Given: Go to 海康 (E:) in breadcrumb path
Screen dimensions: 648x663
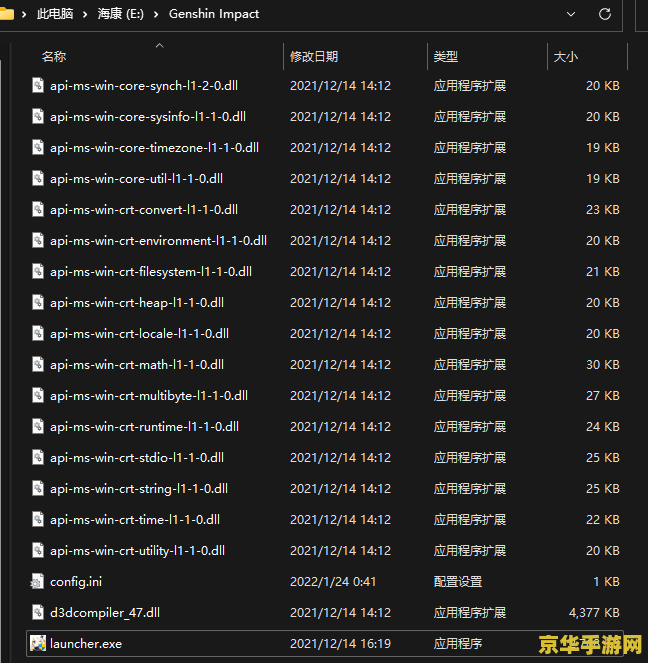Looking at the screenshot, I should [120, 14].
